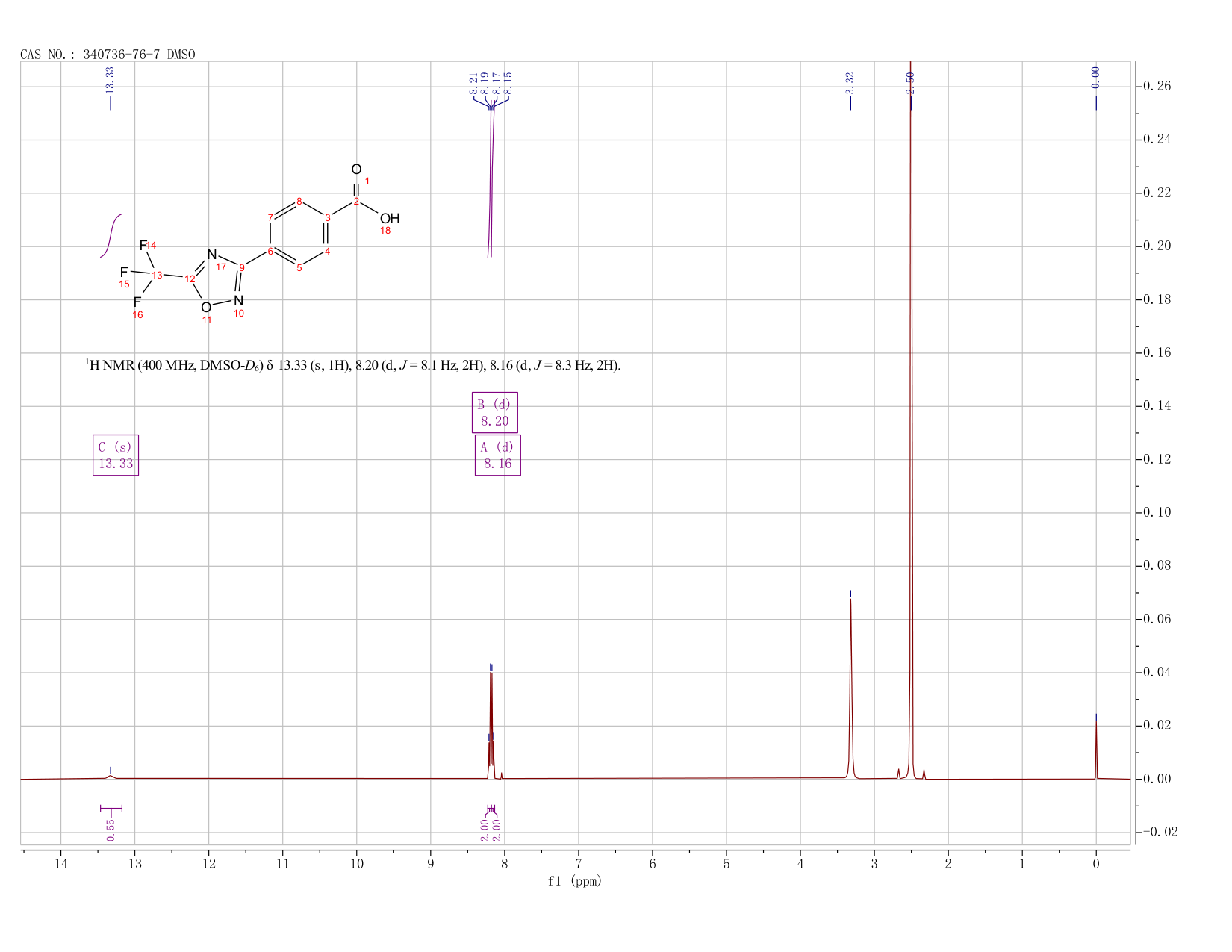Click the 13.33 peak label at top
This screenshot has width=1232, height=952.
pyautogui.click(x=110, y=79)
